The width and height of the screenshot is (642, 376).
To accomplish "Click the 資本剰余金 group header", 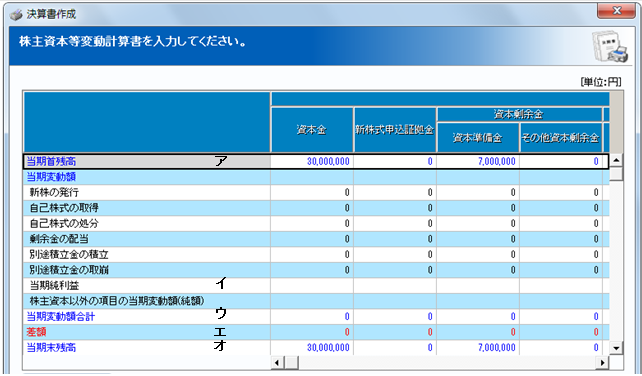I will (519, 114).
